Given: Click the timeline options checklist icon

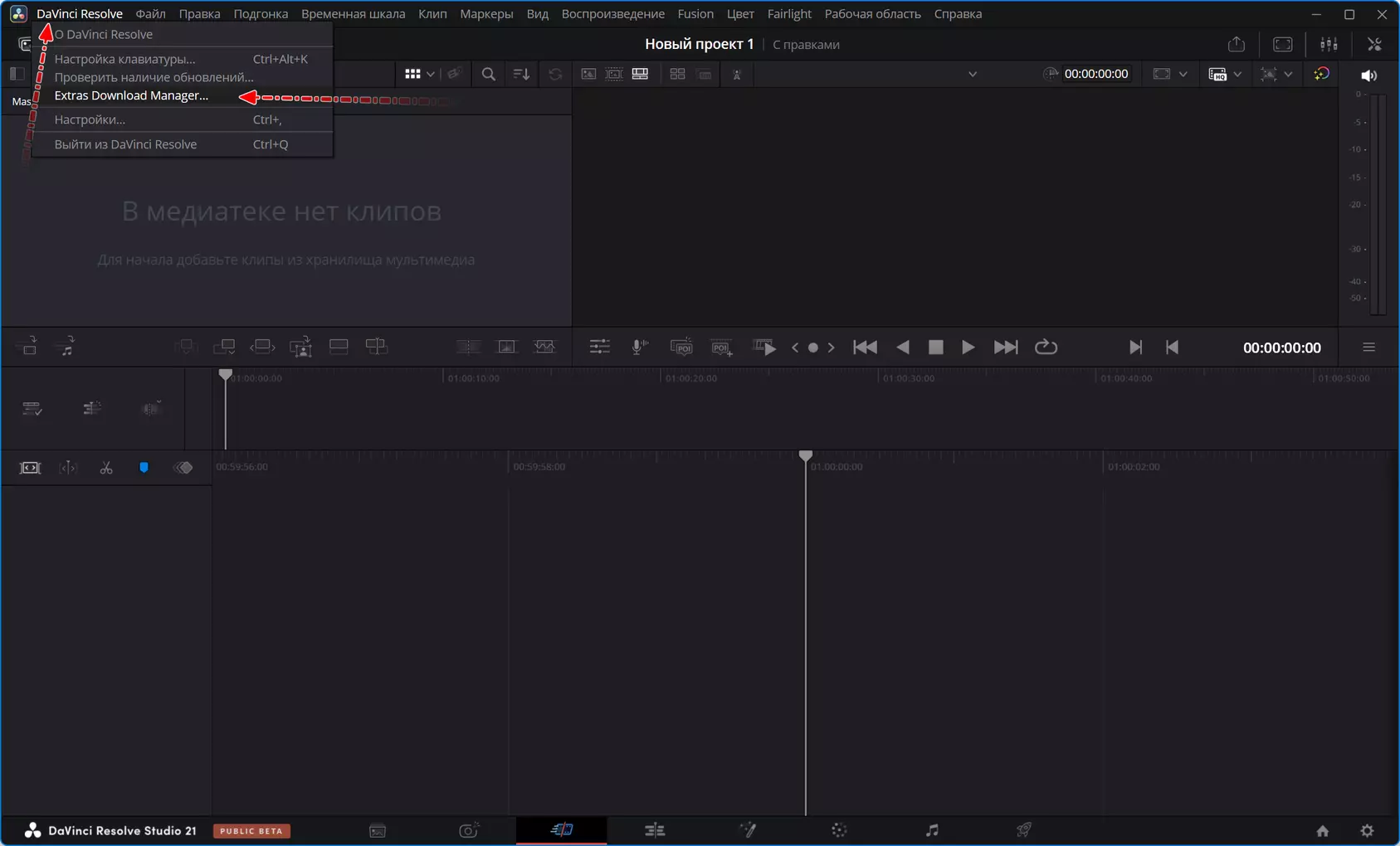Looking at the screenshot, I should point(32,408).
